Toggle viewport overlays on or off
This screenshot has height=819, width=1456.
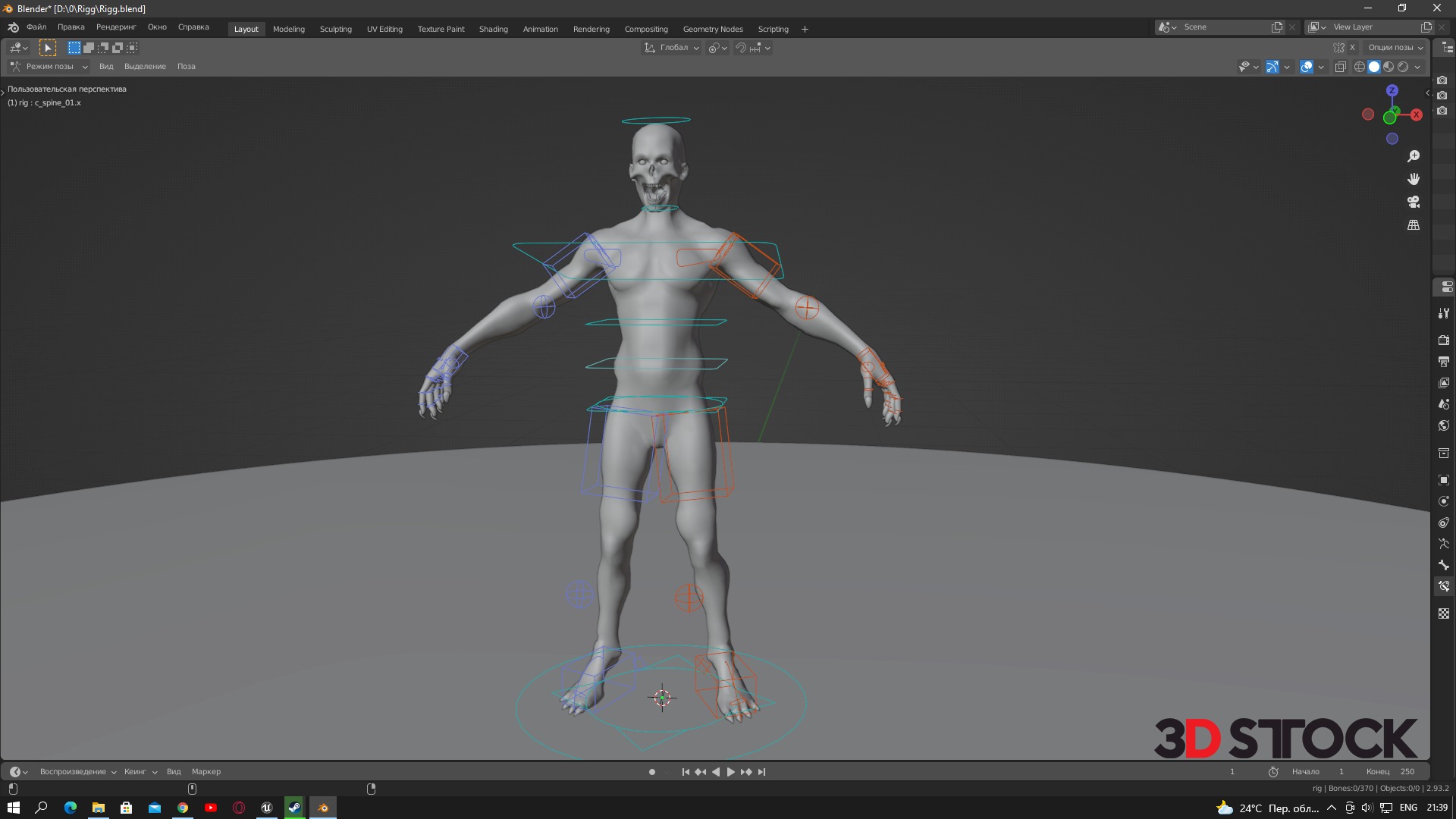(1307, 67)
